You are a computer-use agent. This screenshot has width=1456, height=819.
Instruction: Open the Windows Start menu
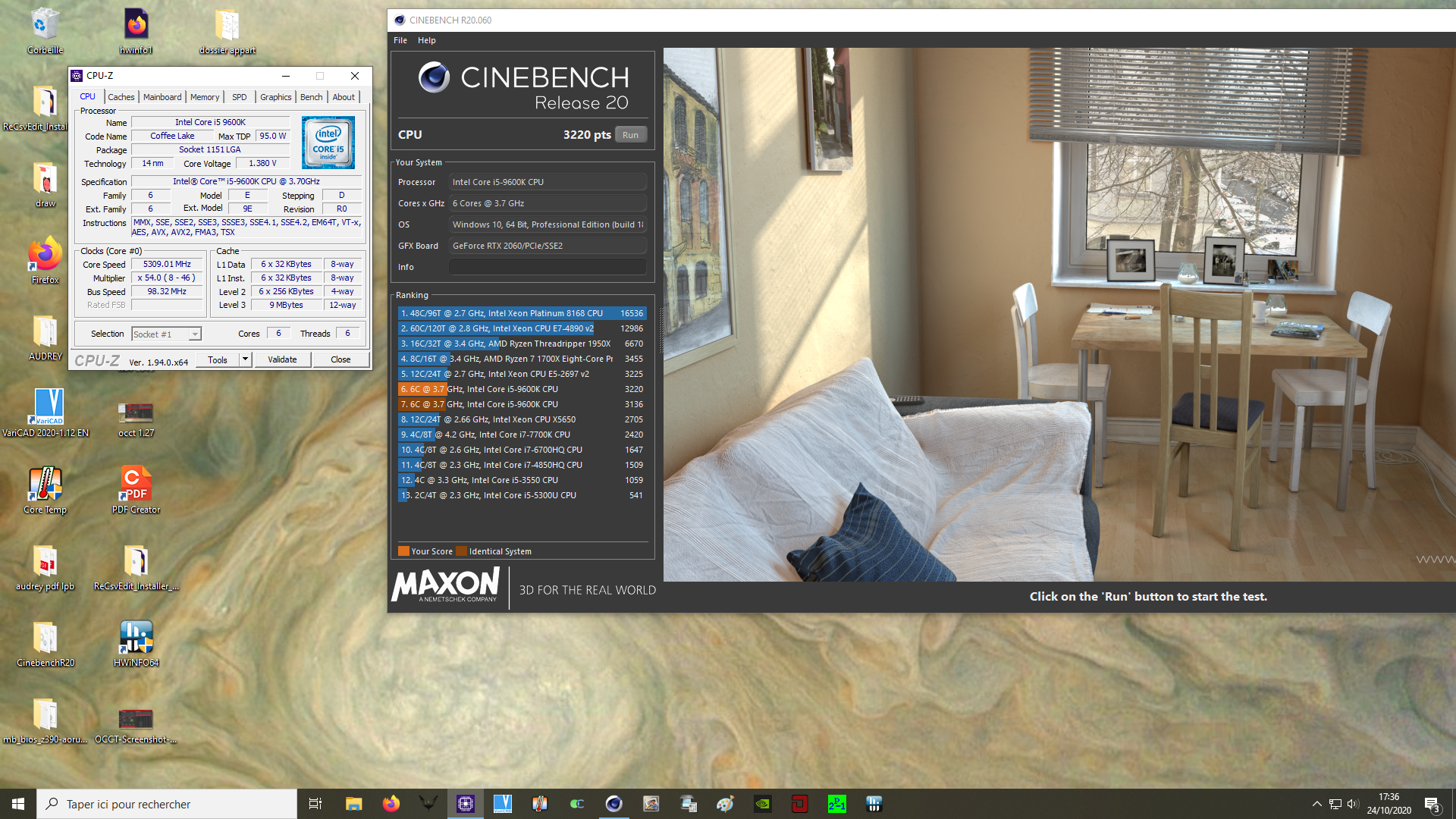[18, 804]
